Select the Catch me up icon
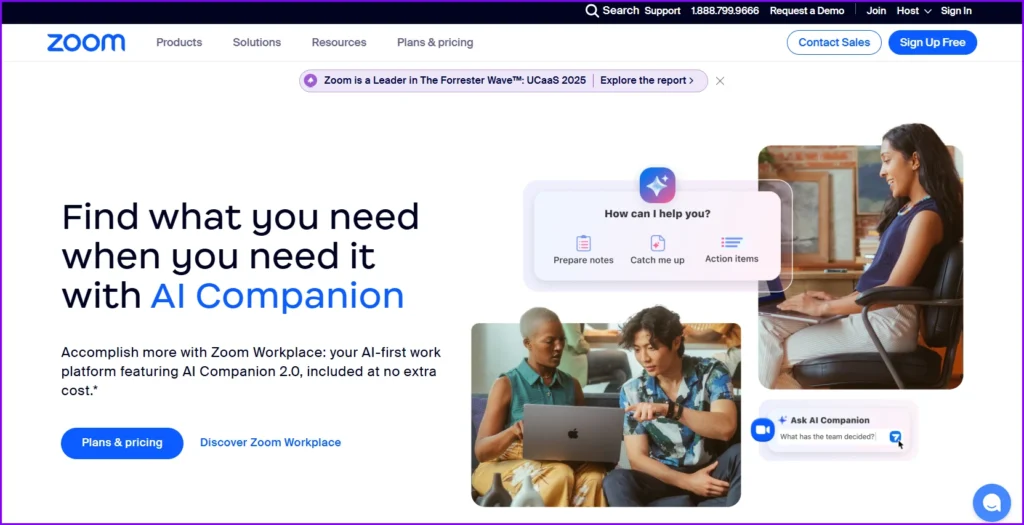 (657, 243)
